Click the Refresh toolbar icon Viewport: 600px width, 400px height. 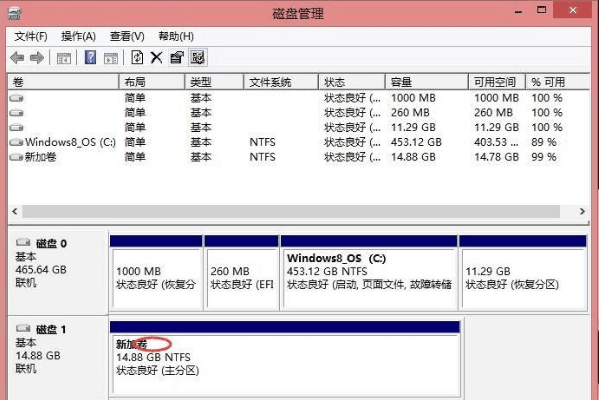coord(137,57)
